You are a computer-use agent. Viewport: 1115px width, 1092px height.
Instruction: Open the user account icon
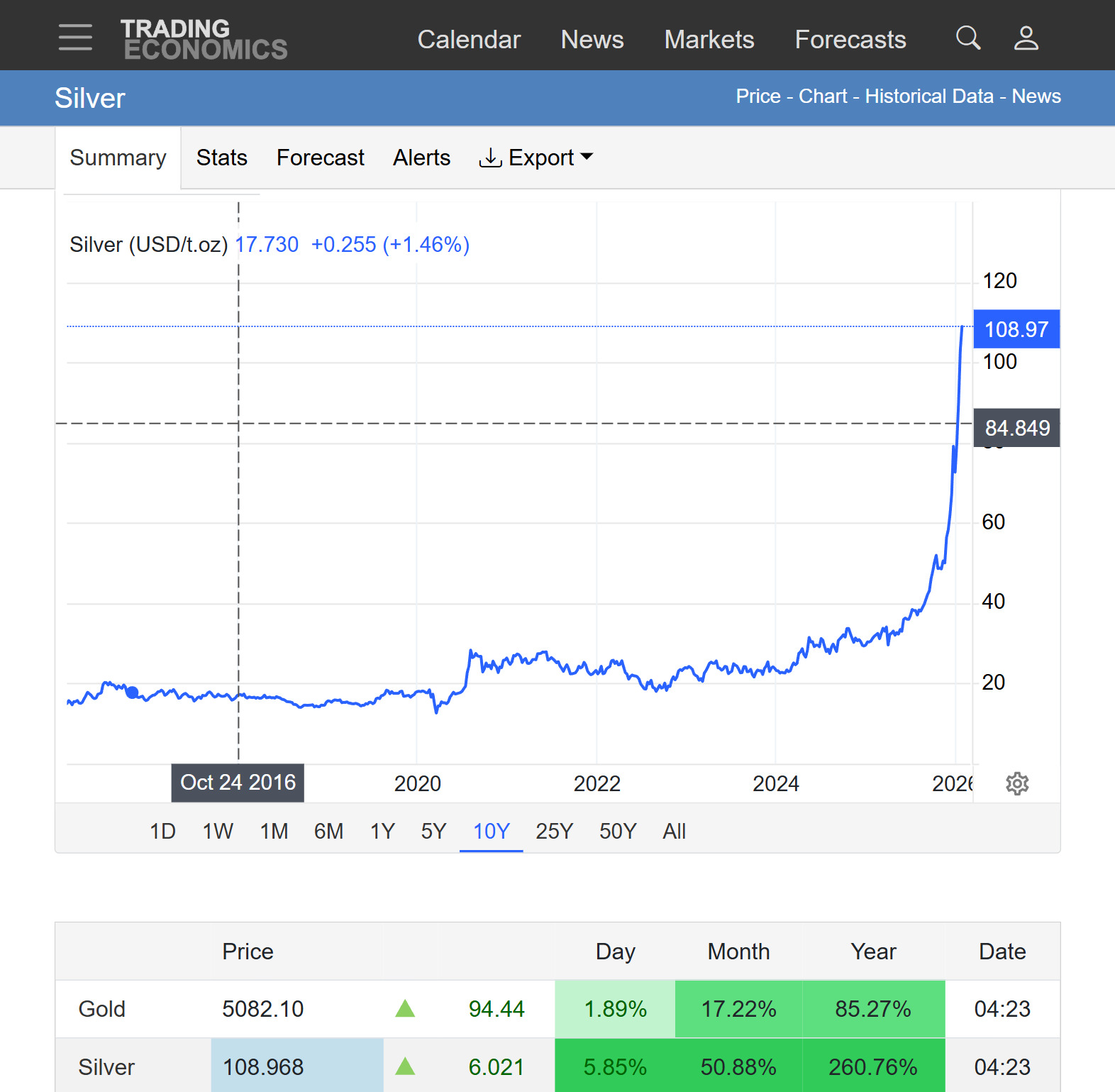point(1026,38)
